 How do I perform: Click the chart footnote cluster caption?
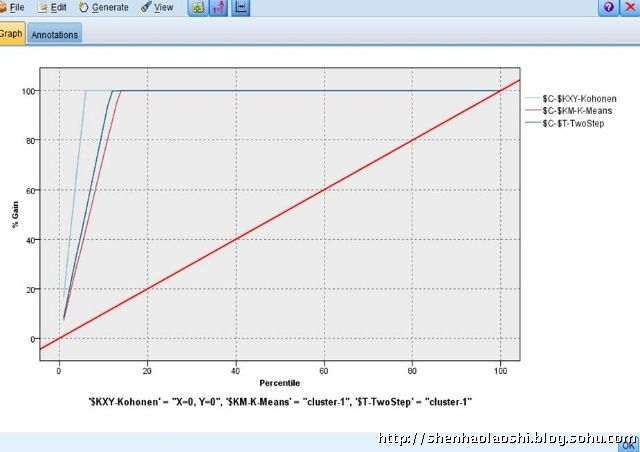(280, 402)
